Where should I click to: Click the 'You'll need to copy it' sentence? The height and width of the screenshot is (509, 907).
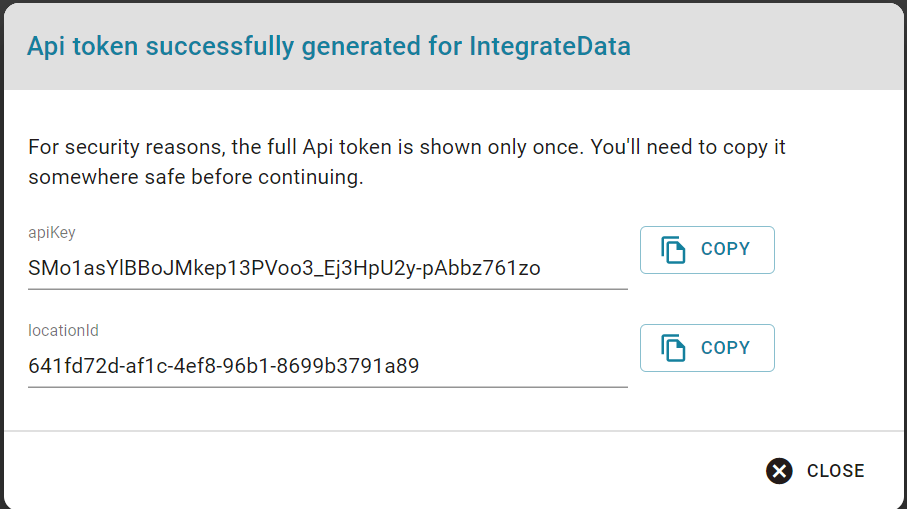click(688, 147)
